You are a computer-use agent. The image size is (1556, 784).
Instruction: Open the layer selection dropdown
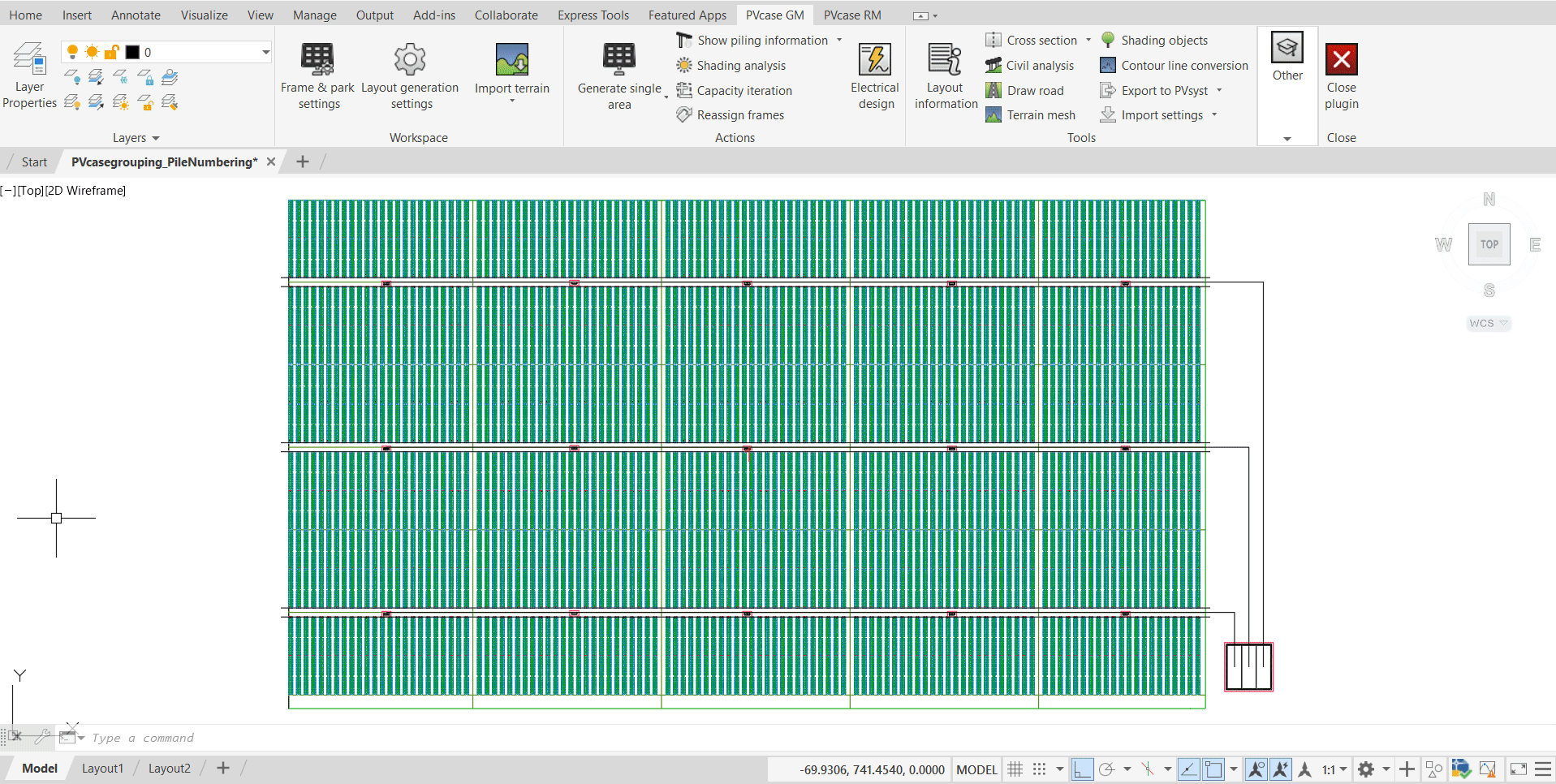pyautogui.click(x=265, y=52)
